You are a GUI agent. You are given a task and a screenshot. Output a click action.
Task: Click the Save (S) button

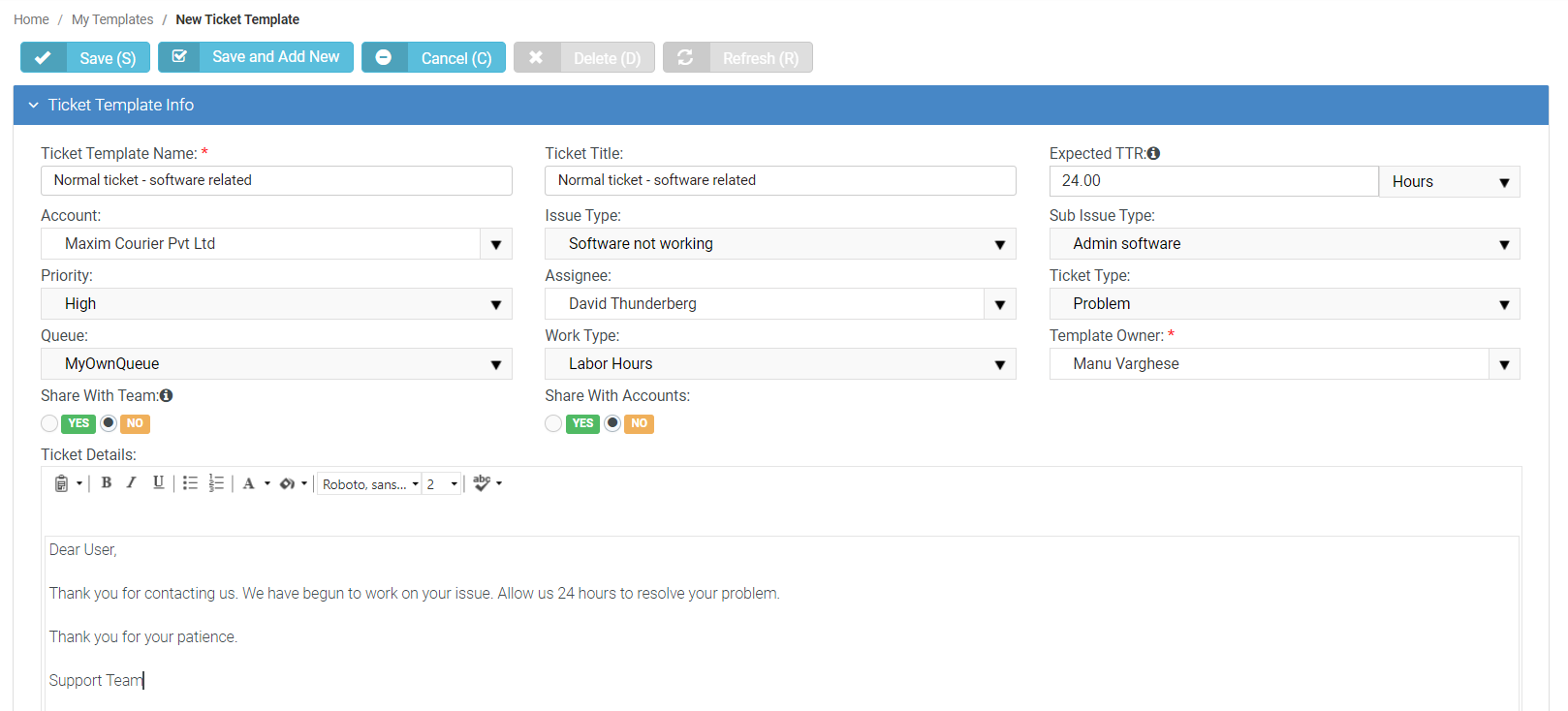coord(85,58)
